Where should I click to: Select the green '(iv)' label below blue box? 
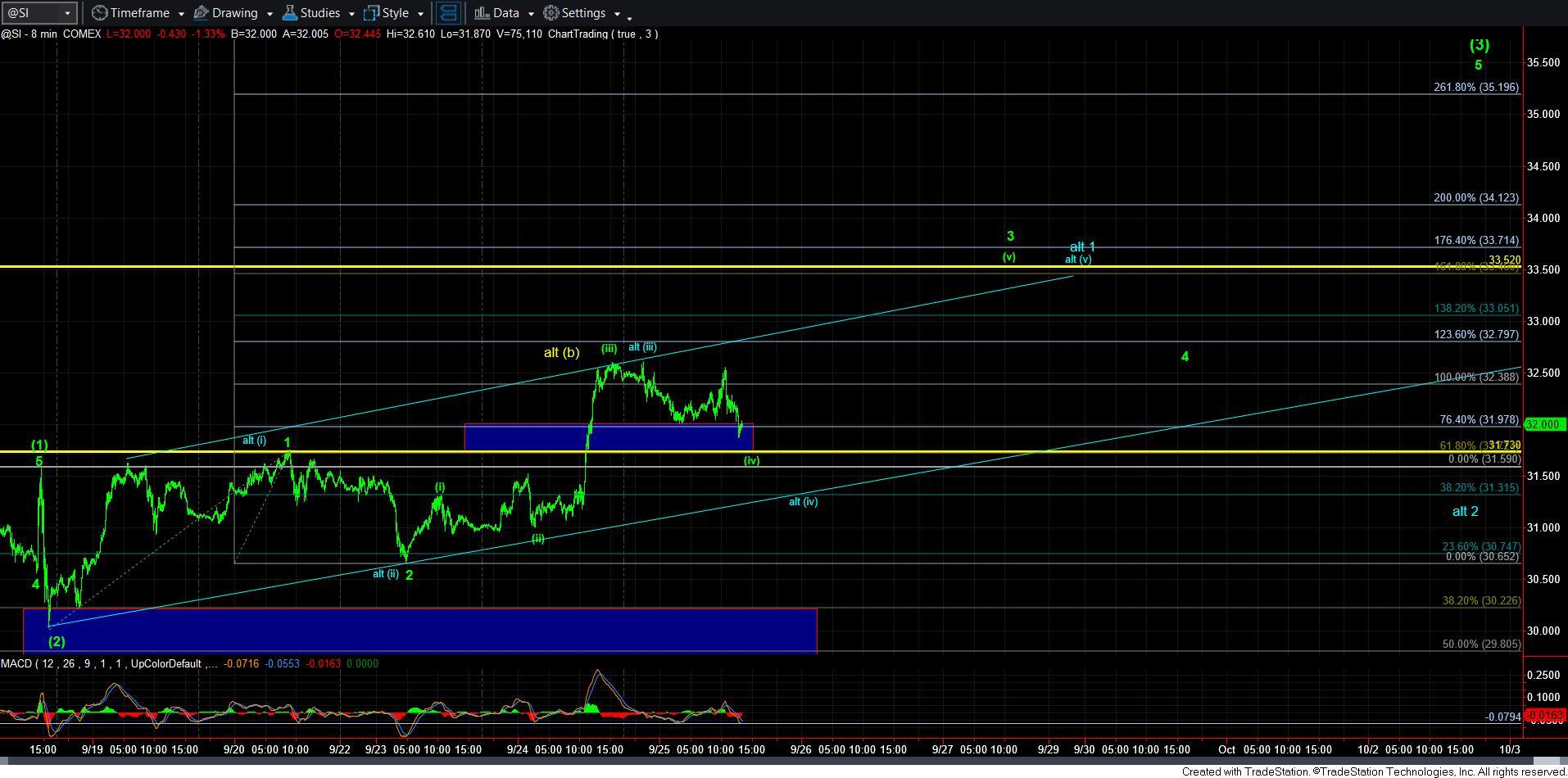click(x=751, y=460)
